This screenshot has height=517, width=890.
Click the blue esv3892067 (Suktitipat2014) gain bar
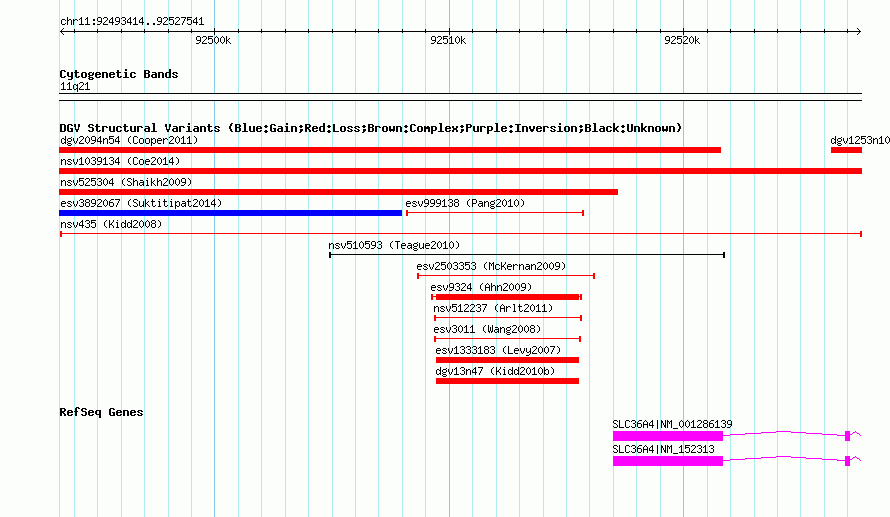pos(230,213)
